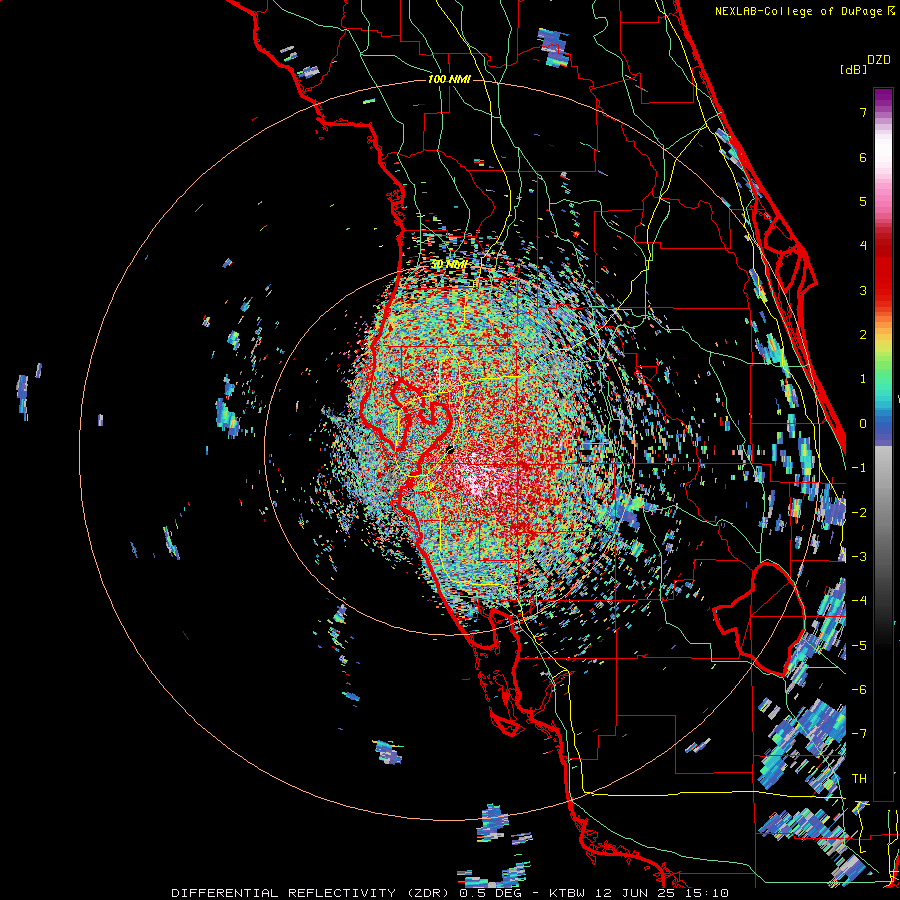The image size is (900, 900).
Task: Click the legend value -6
Action: [859, 689]
